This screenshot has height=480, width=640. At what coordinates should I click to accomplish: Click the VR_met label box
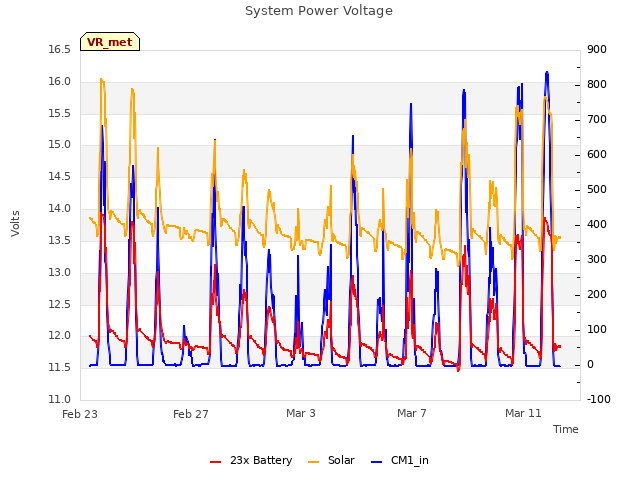pyautogui.click(x=110, y=42)
